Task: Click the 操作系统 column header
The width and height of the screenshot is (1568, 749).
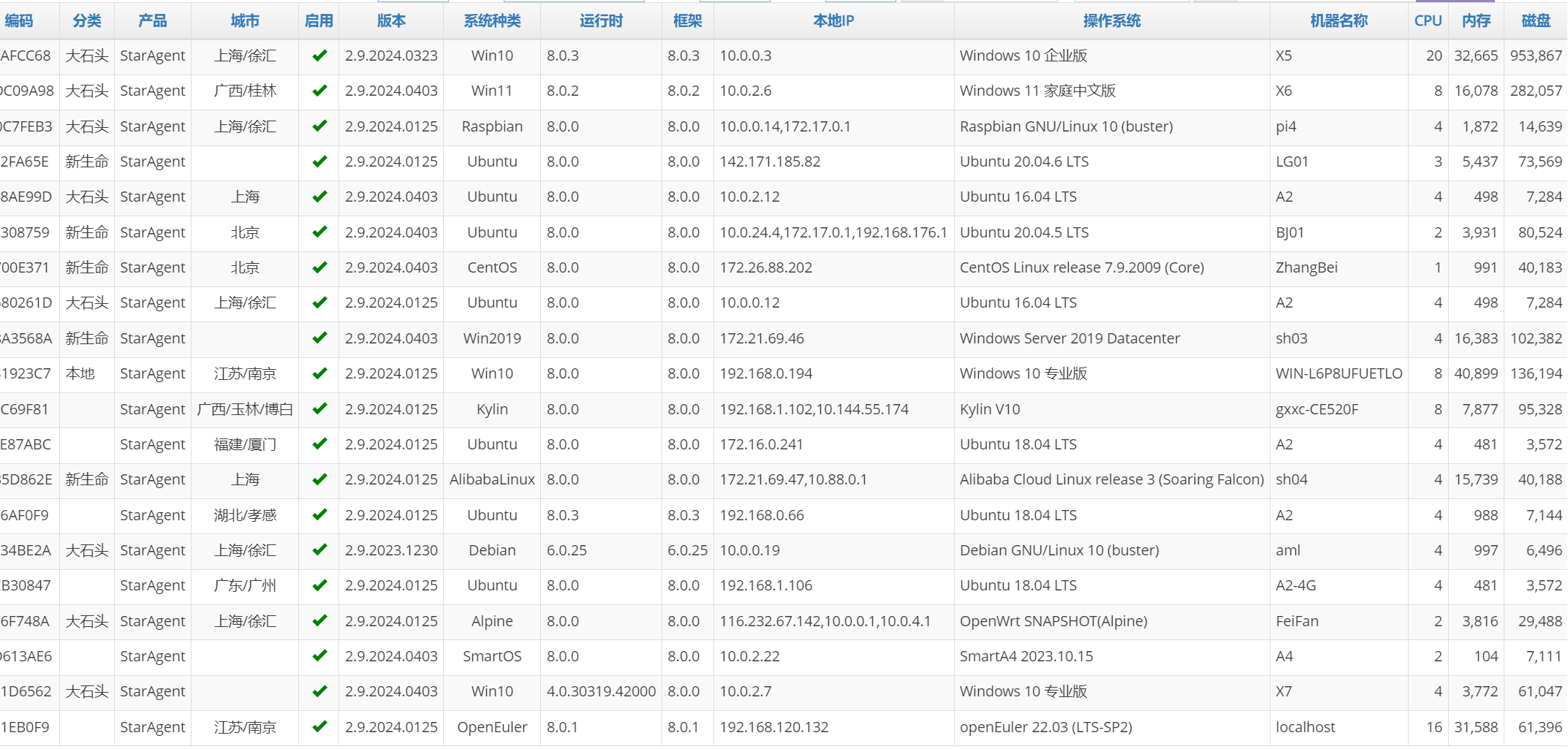Action: pos(1112,21)
